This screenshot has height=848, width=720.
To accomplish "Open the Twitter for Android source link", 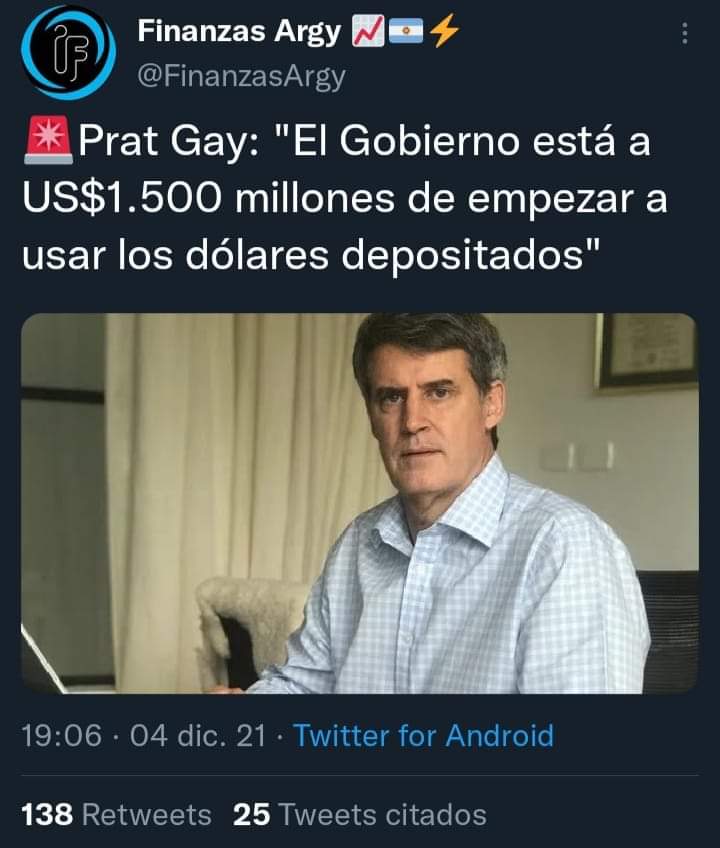I will tap(424, 736).
